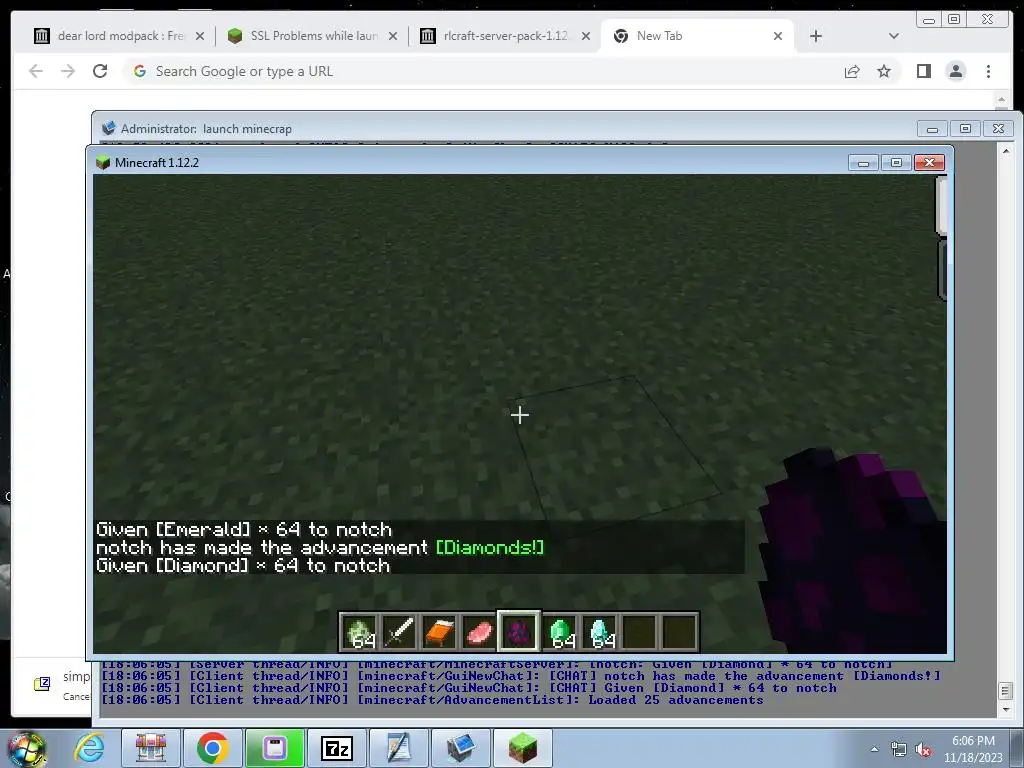
Task: Go back in Chrome's navigation
Action: 36,71
